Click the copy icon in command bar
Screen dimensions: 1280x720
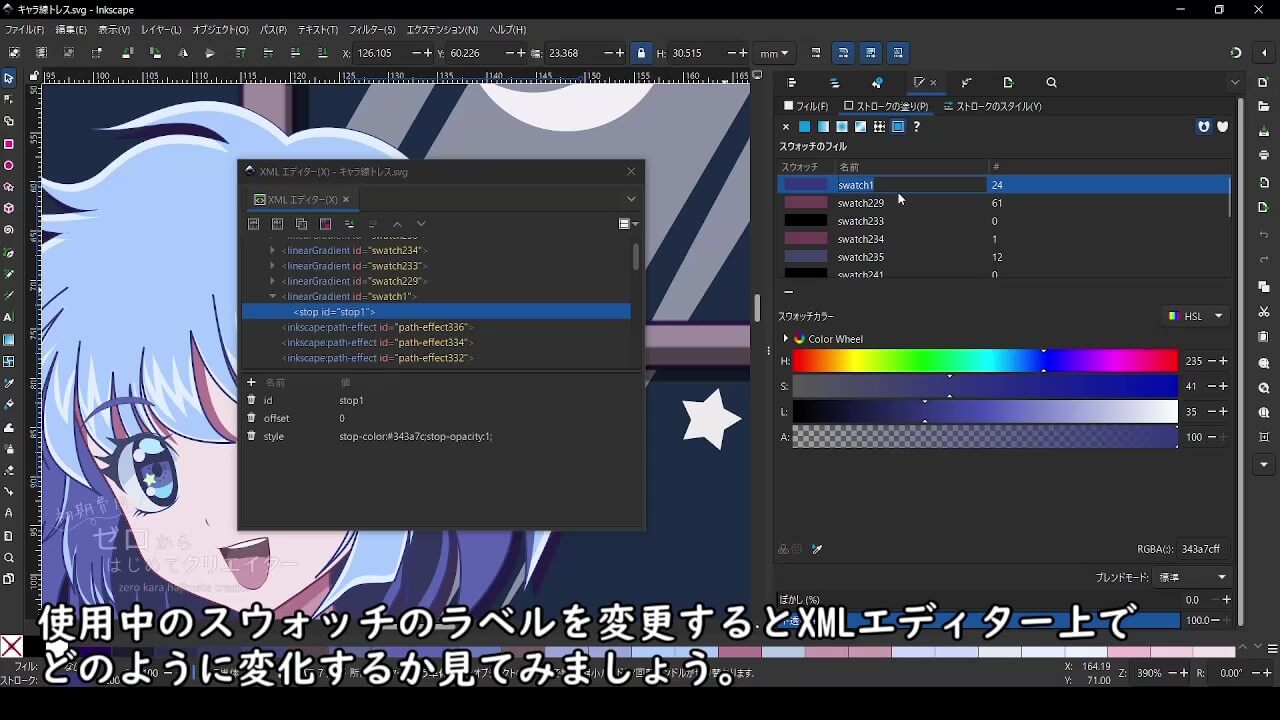(x=1264, y=286)
